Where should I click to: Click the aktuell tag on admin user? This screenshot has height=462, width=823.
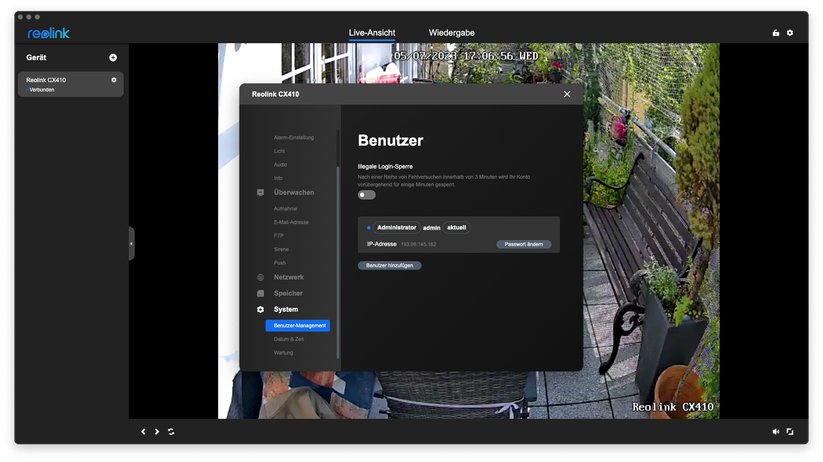click(x=457, y=228)
